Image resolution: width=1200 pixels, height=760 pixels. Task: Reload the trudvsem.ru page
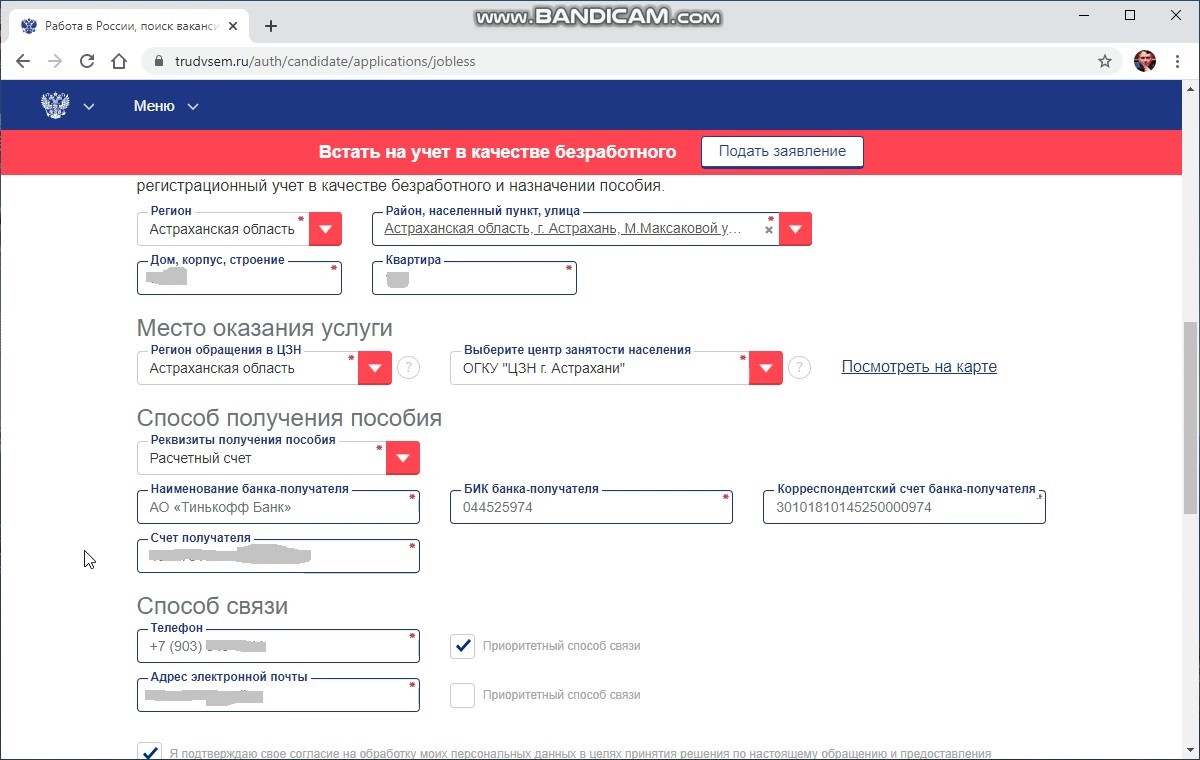pyautogui.click(x=87, y=61)
